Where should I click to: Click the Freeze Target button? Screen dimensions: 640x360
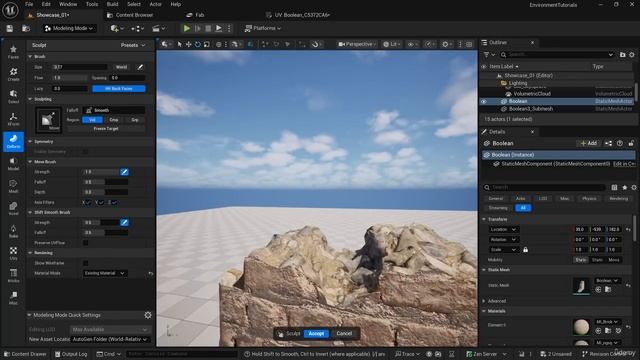[106, 129]
